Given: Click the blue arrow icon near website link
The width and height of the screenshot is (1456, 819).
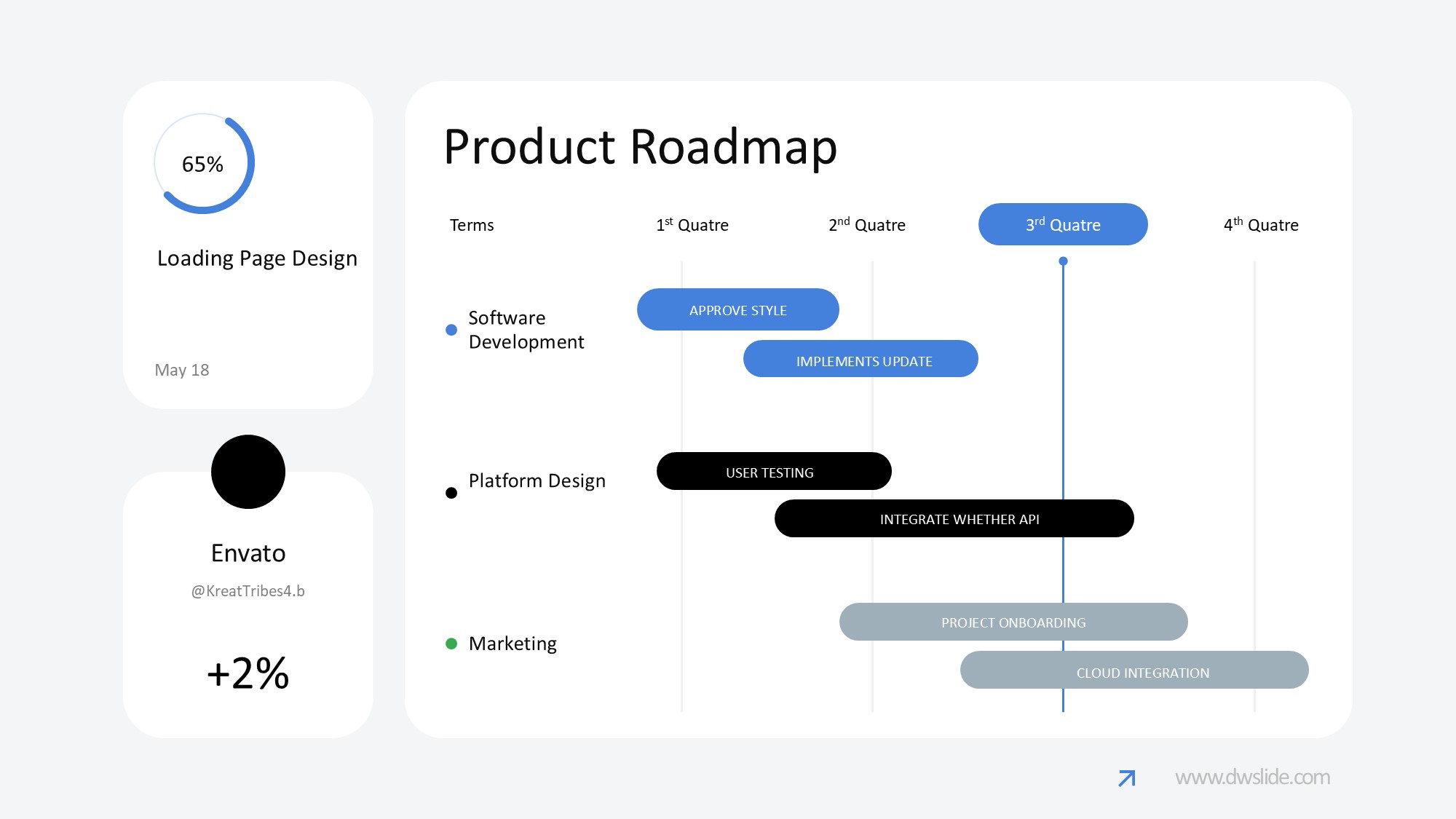Looking at the screenshot, I should tap(1126, 778).
